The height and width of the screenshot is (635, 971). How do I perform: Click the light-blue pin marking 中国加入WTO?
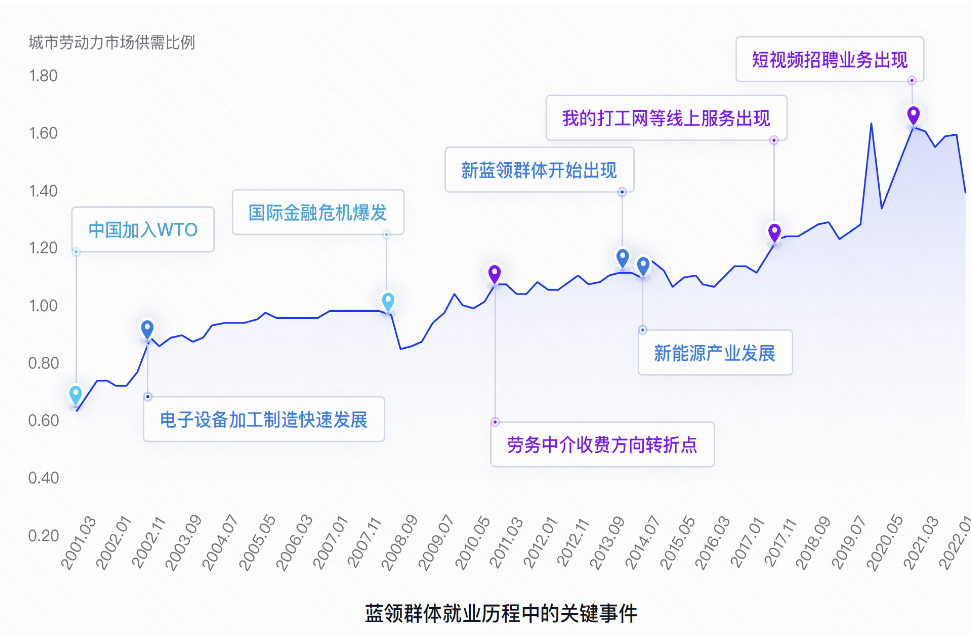76,396
